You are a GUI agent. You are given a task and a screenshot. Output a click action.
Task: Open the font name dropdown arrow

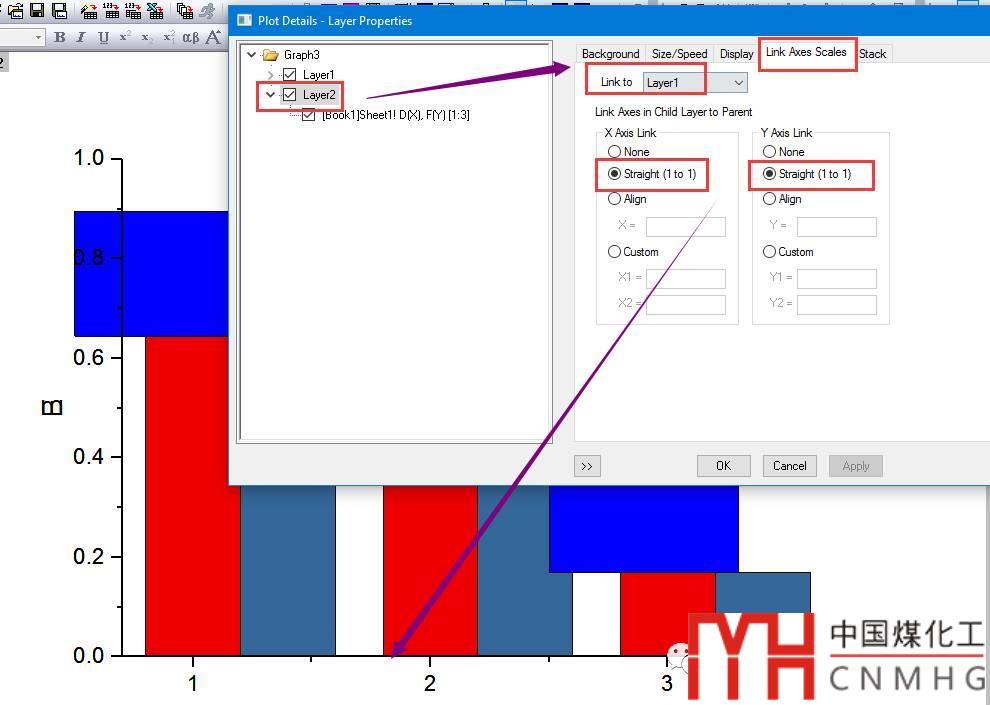coord(38,37)
